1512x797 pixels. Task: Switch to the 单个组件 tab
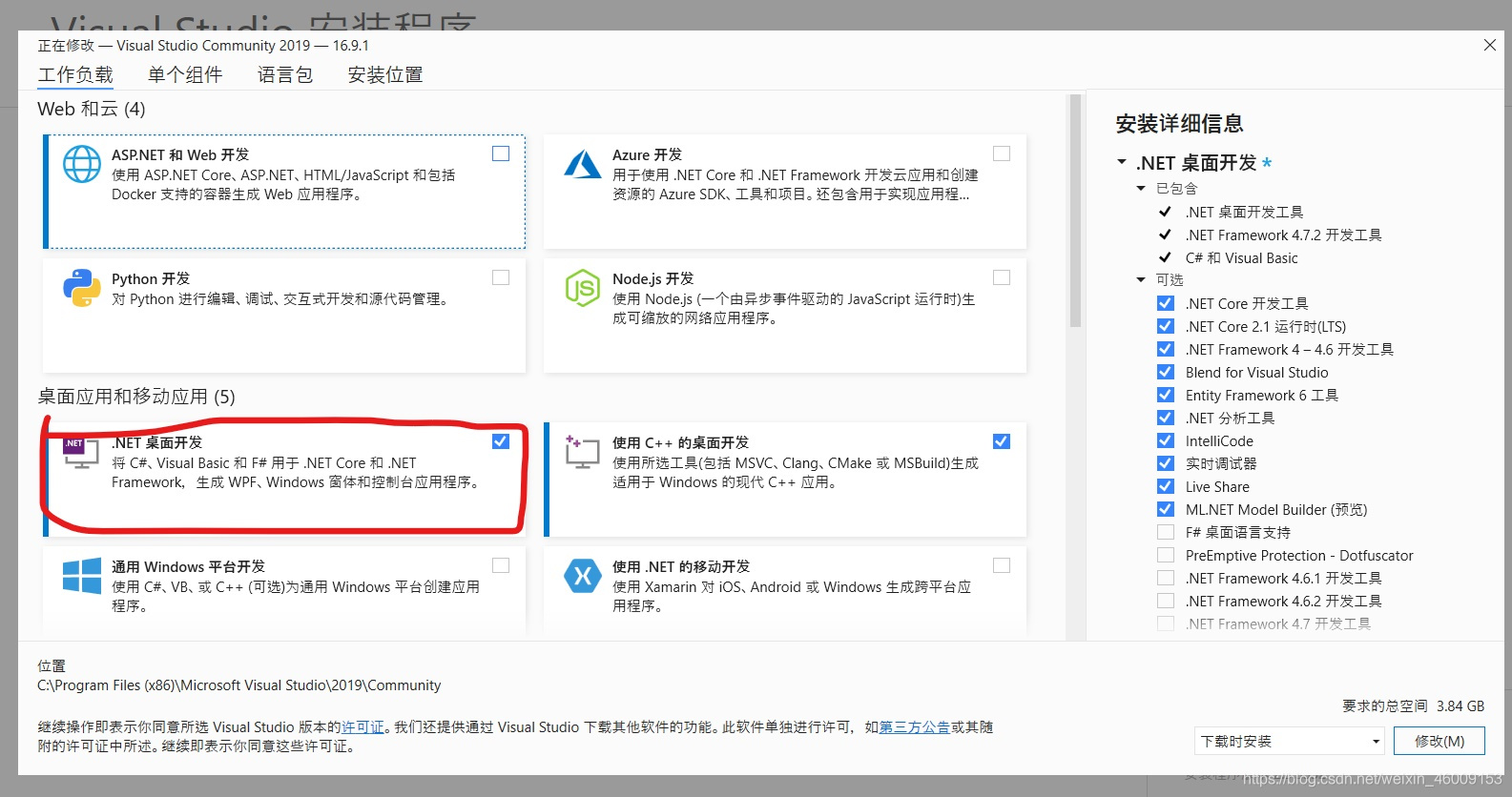point(185,74)
